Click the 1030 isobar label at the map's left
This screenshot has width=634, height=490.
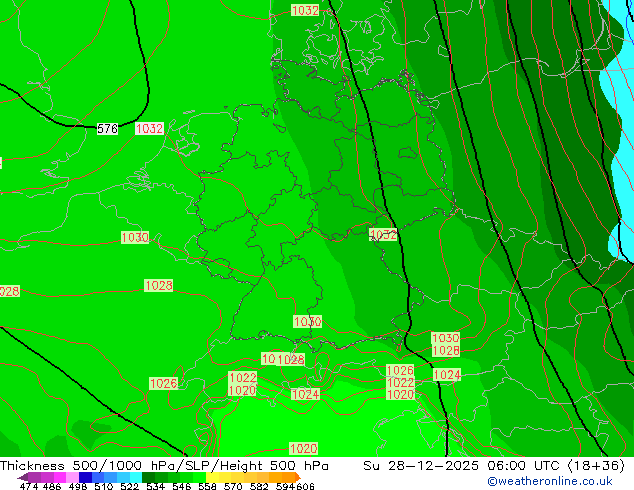[135, 237]
